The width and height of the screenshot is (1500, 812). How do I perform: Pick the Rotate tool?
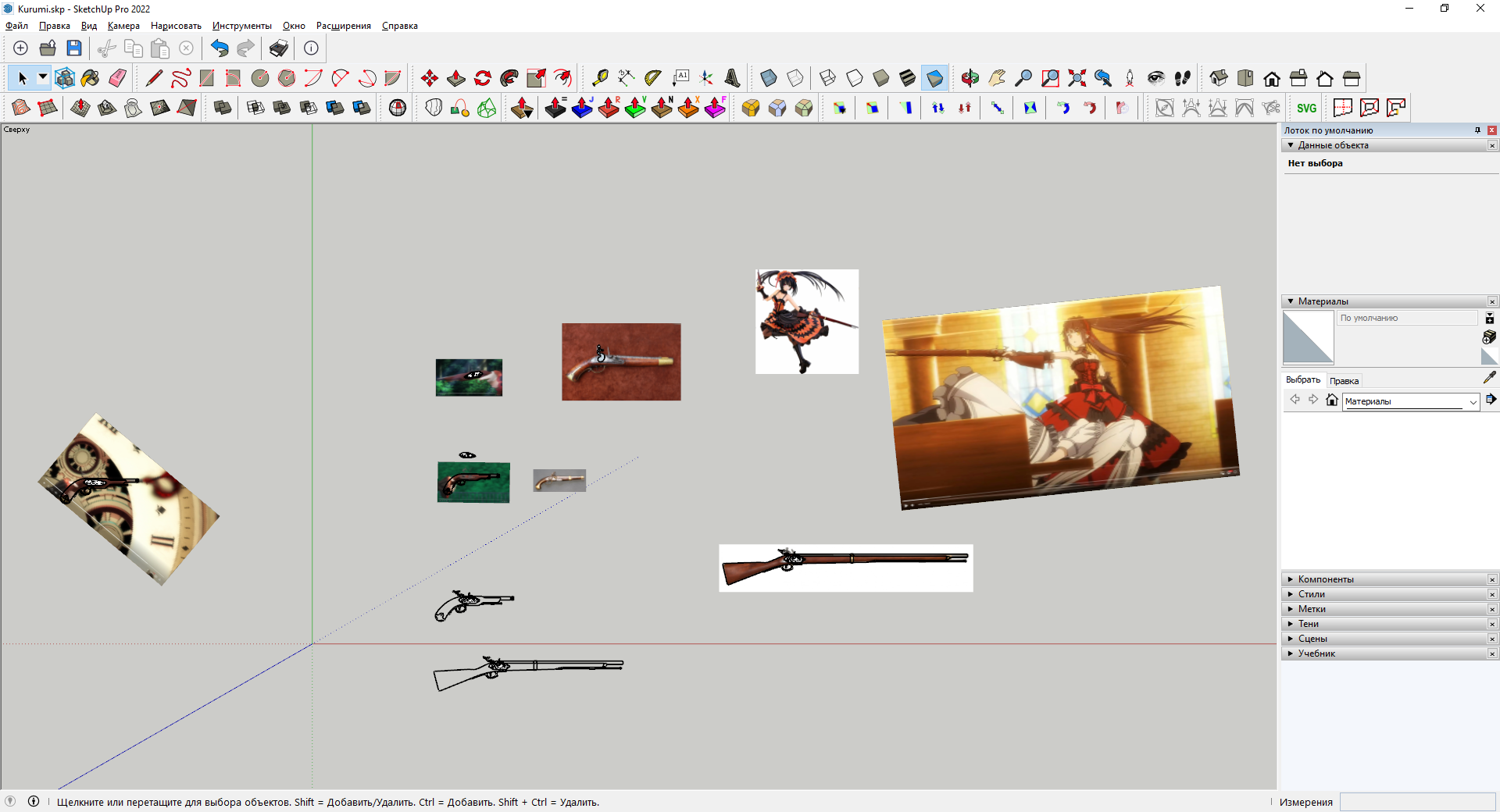(x=483, y=78)
